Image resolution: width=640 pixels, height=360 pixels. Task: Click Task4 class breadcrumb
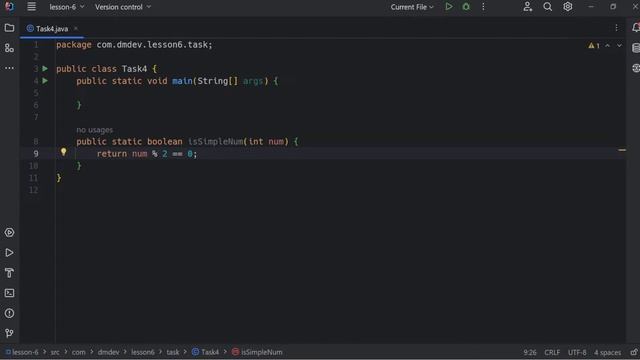(x=205, y=352)
